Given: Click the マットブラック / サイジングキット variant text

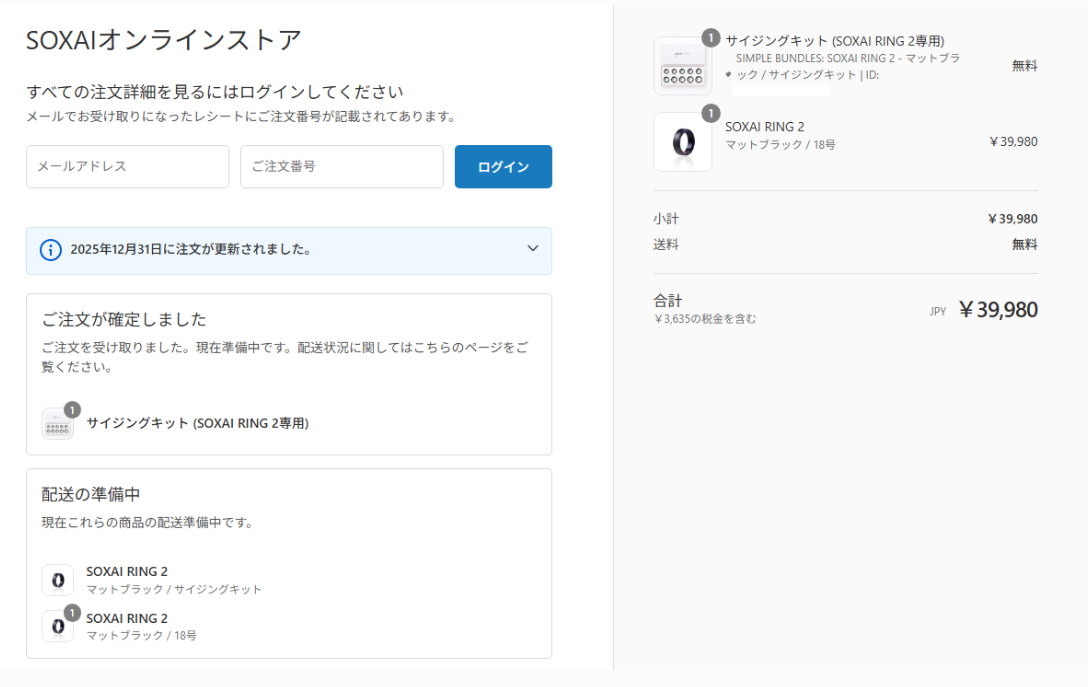Looking at the screenshot, I should point(174,589).
